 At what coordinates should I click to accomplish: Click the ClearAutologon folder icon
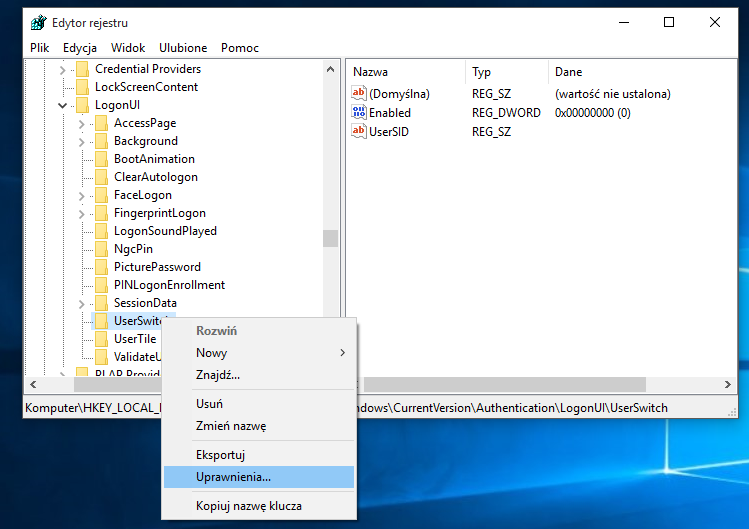pos(101,177)
